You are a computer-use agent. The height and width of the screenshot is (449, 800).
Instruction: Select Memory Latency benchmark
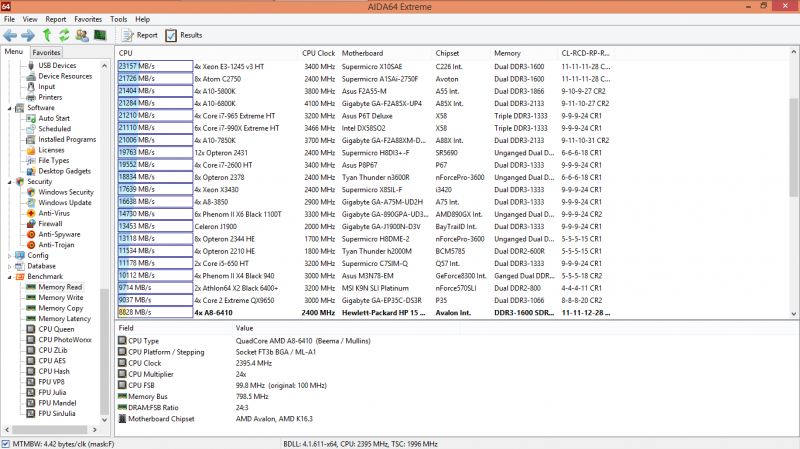tap(64, 318)
